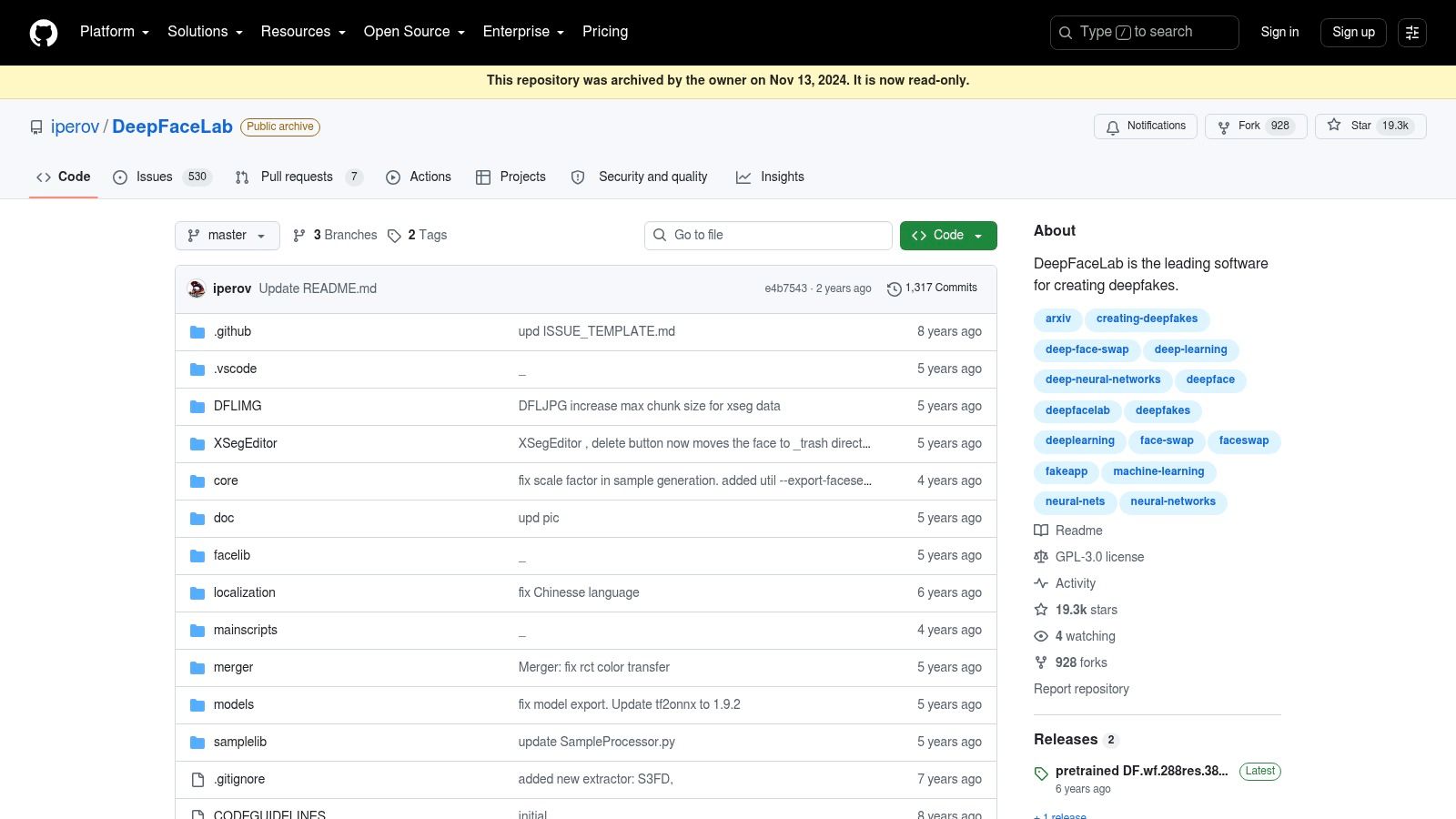The image size is (1456, 819).
Task: Open the 'Merger: fix rct color transfer' commit
Action: pos(594,668)
